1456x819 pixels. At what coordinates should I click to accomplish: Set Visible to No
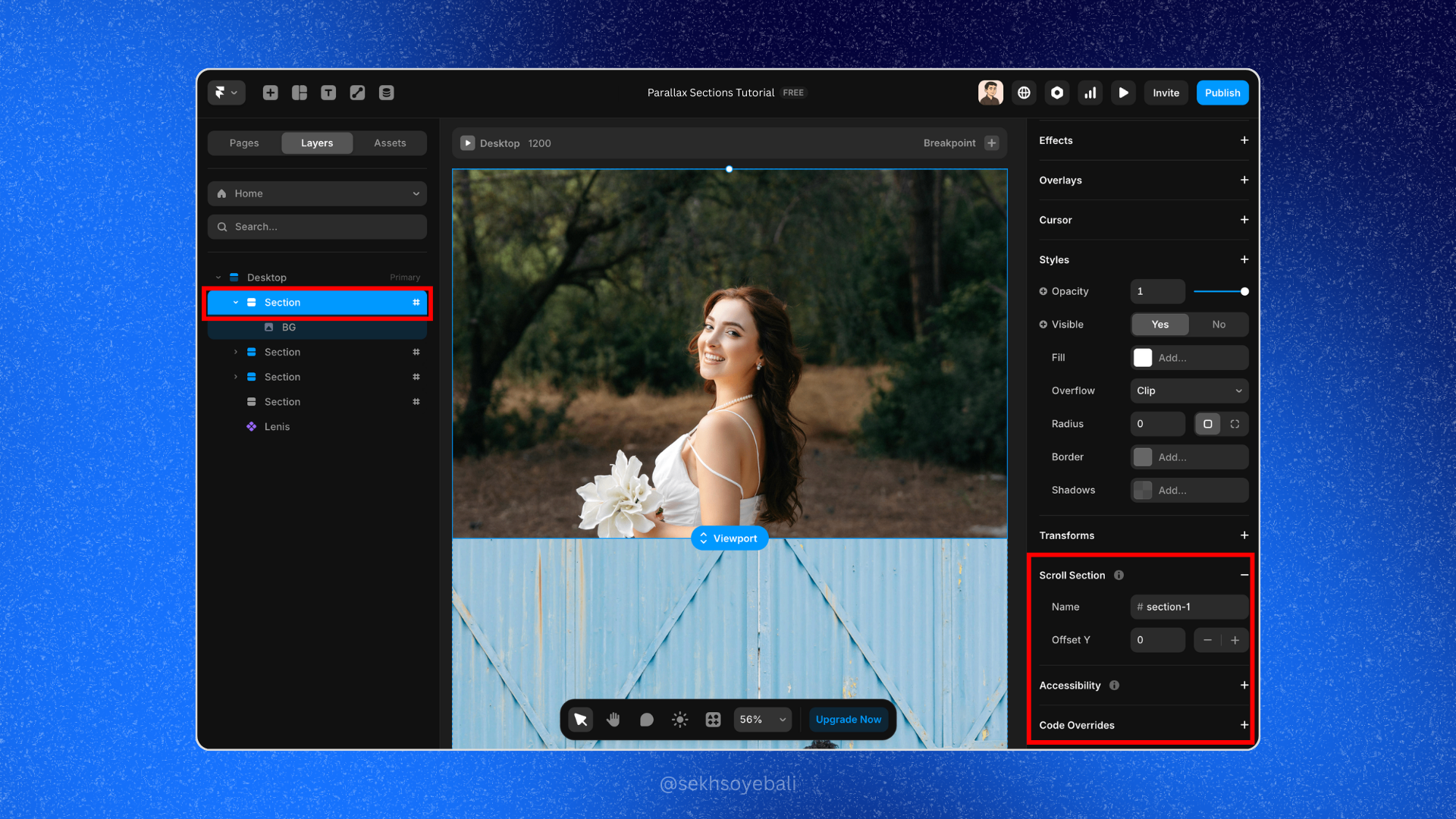click(1218, 325)
